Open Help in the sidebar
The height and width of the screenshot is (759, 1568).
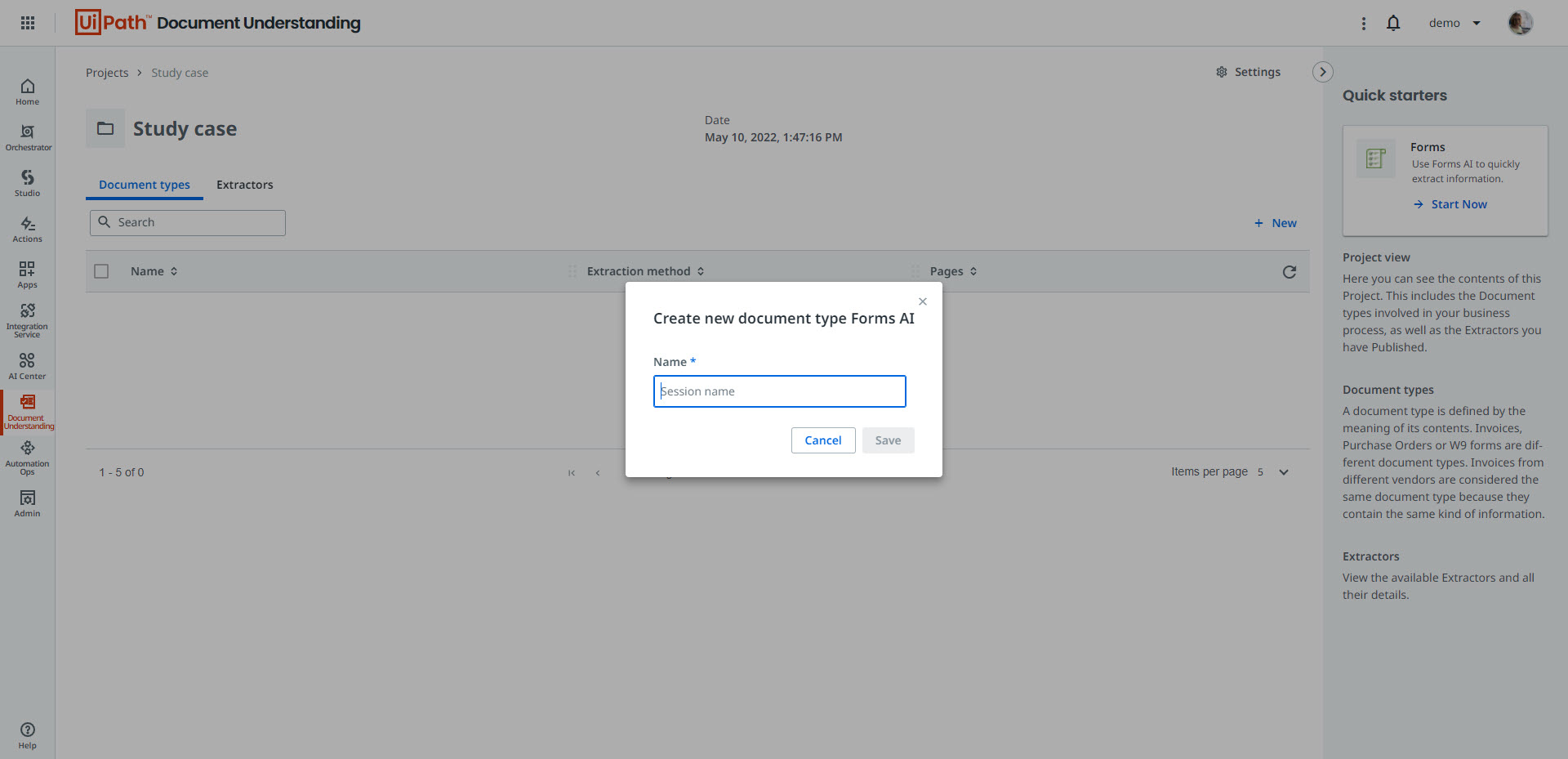[27, 735]
